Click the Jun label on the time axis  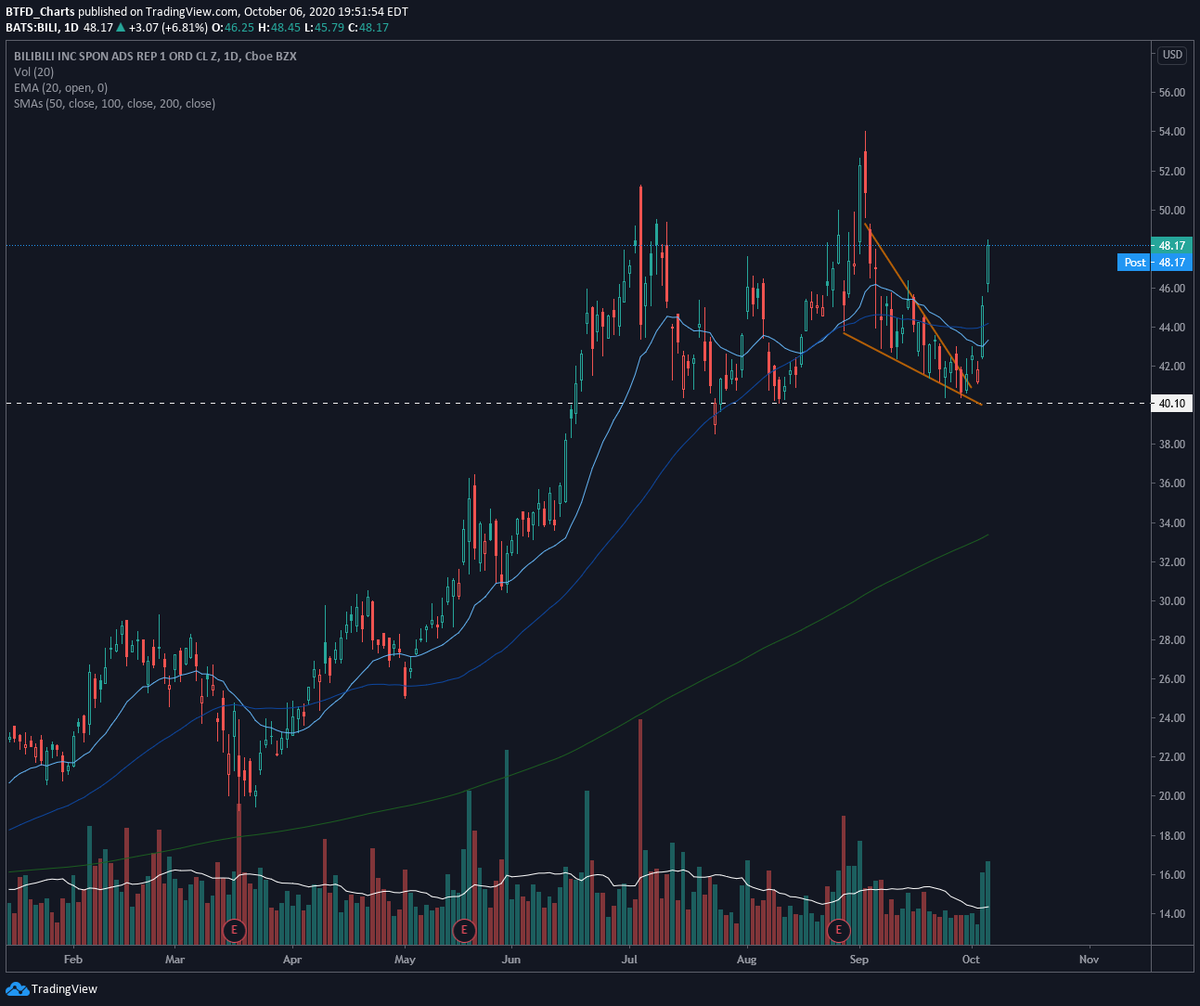click(x=511, y=960)
